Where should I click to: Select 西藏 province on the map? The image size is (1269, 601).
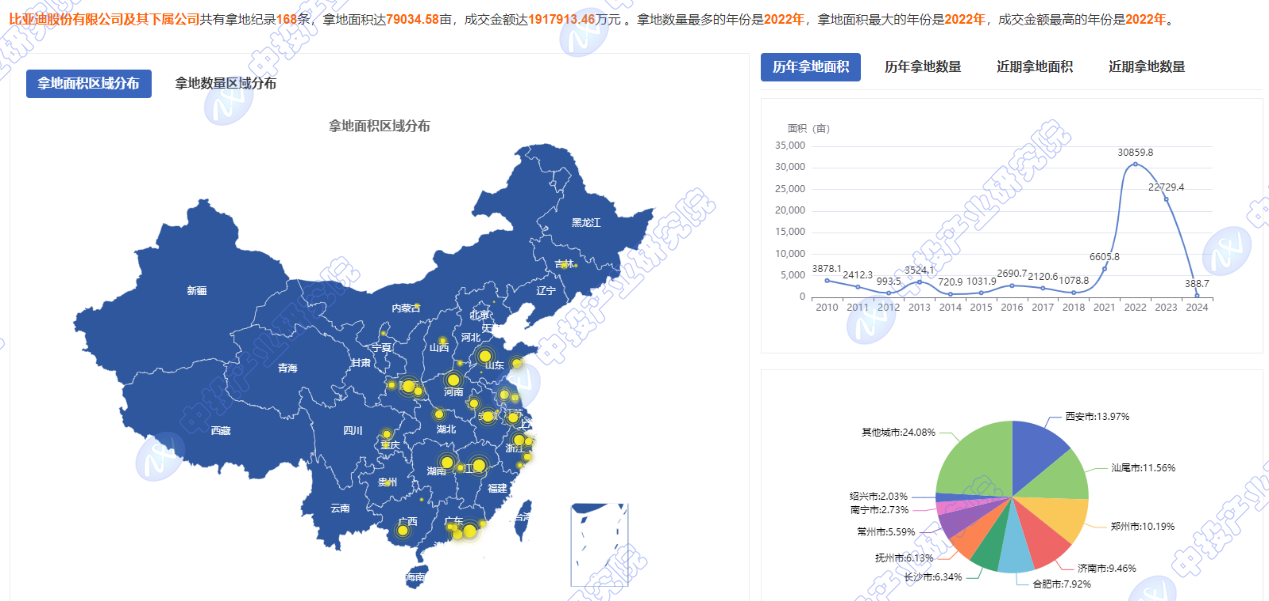point(220,430)
